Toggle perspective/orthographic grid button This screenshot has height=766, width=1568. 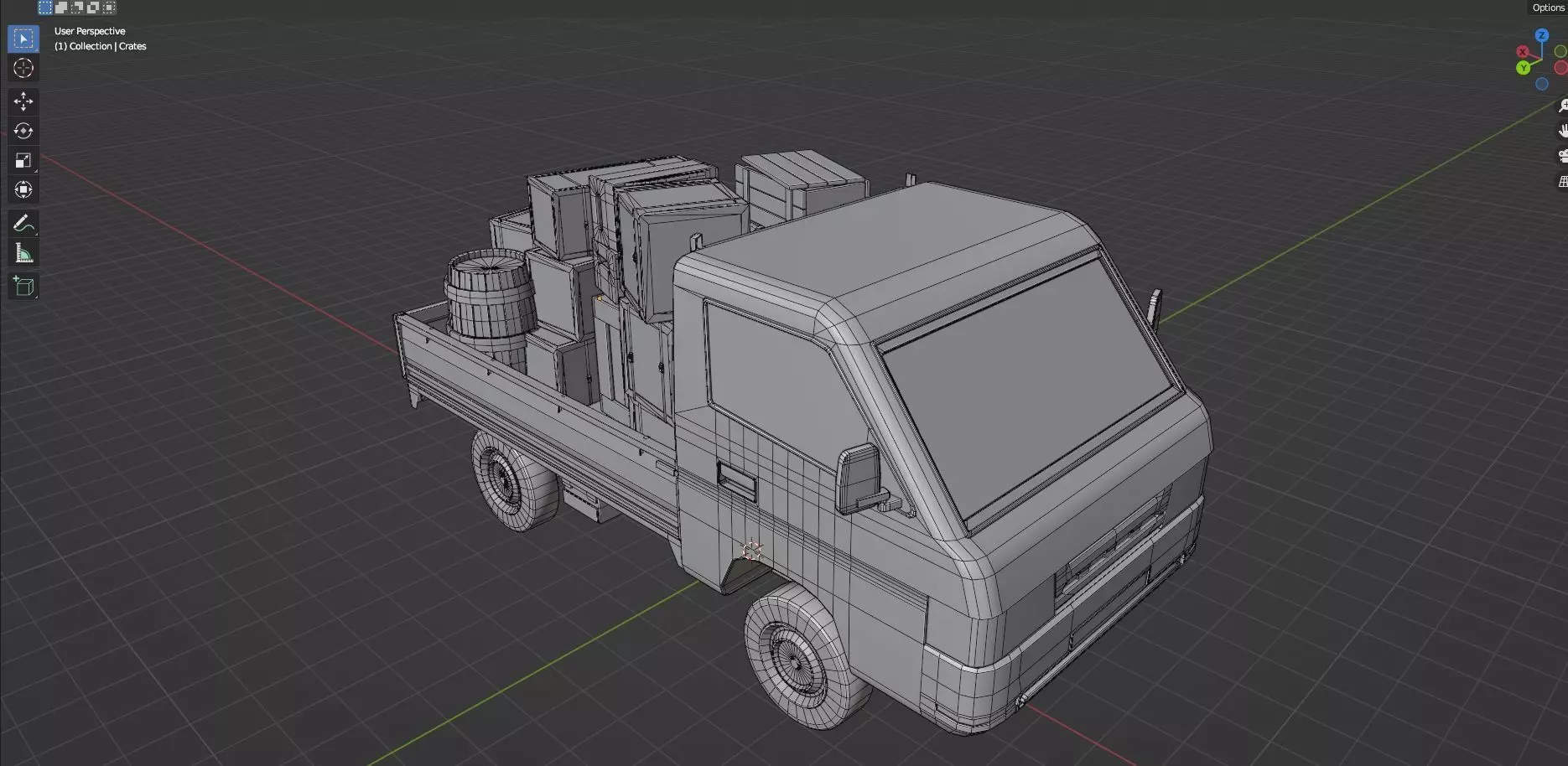1563,181
